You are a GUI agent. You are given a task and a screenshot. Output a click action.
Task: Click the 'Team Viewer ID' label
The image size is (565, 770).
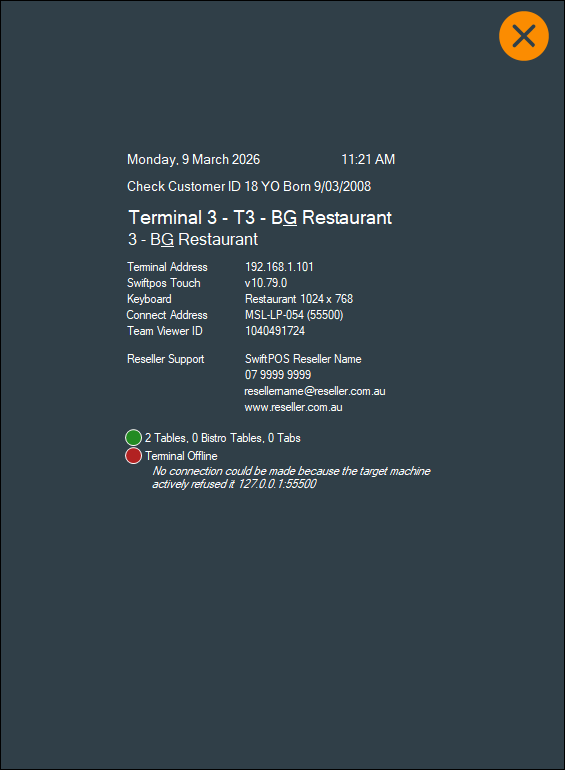[x=165, y=331]
